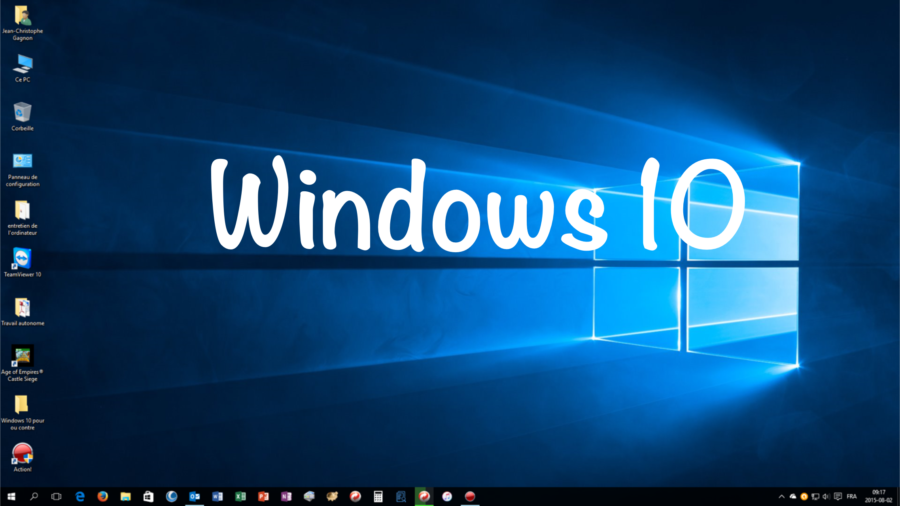Open Firefox from the taskbar
Image resolution: width=900 pixels, height=506 pixels.
(103, 496)
